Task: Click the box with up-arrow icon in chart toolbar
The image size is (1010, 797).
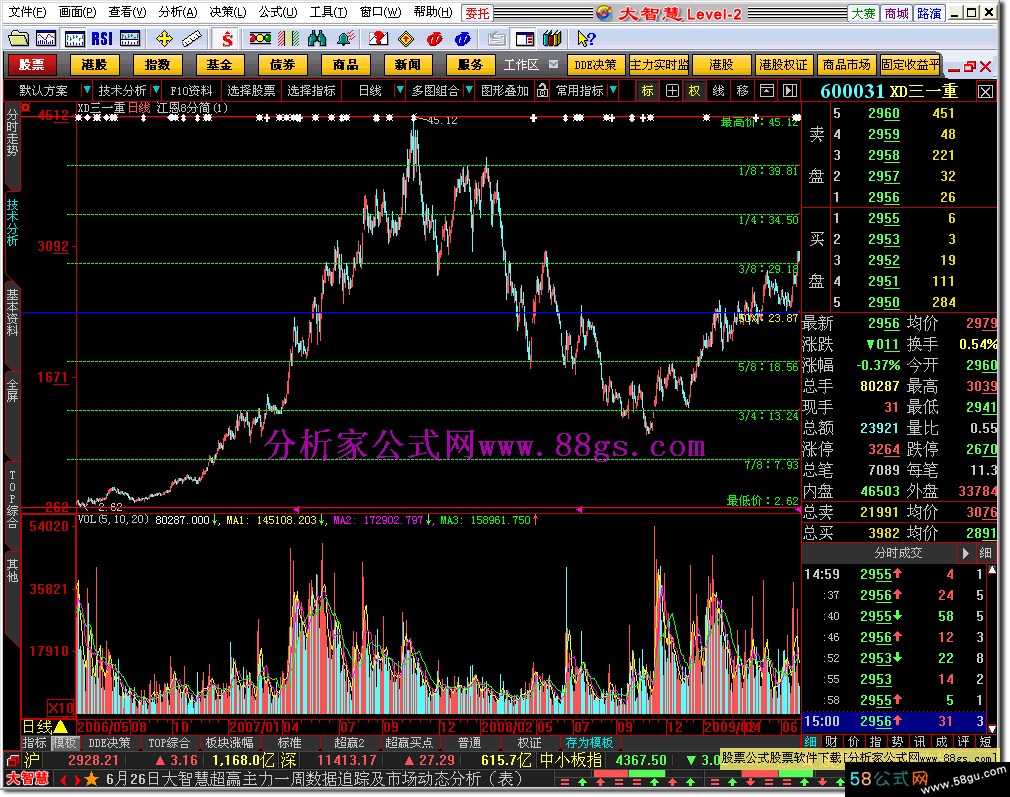Action: 767,91
